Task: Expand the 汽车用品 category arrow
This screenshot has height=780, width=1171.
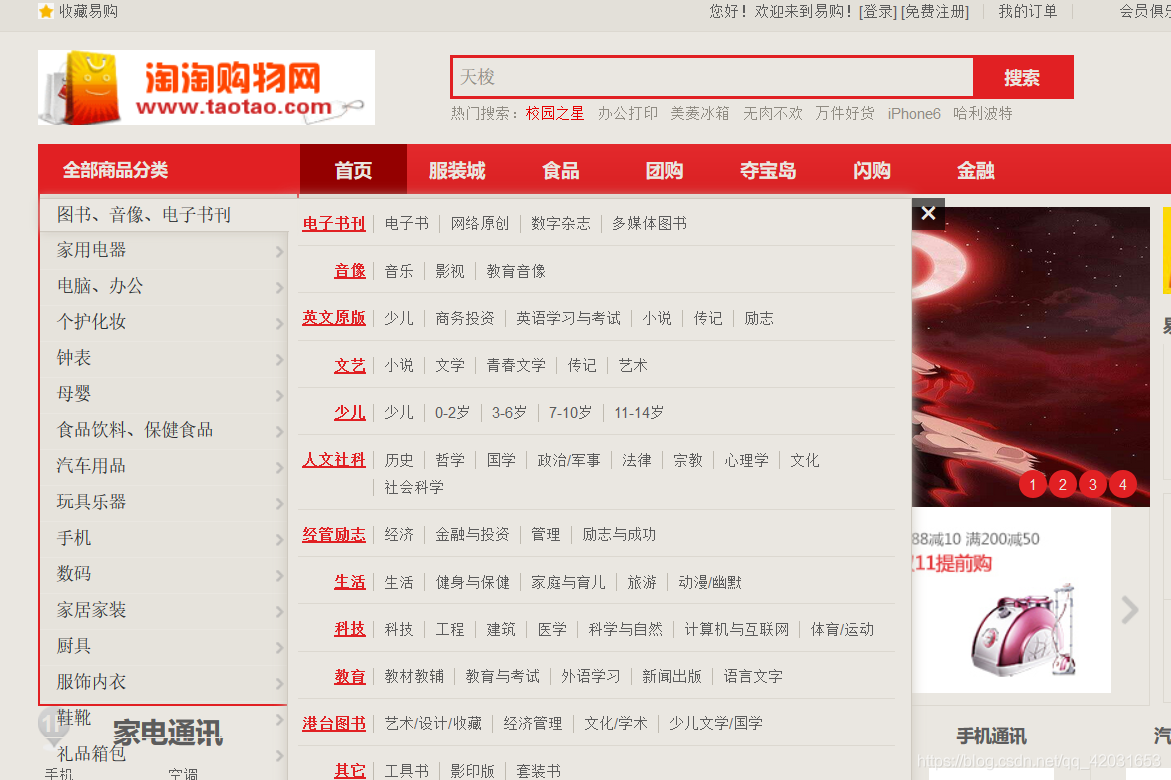Action: pos(279,468)
